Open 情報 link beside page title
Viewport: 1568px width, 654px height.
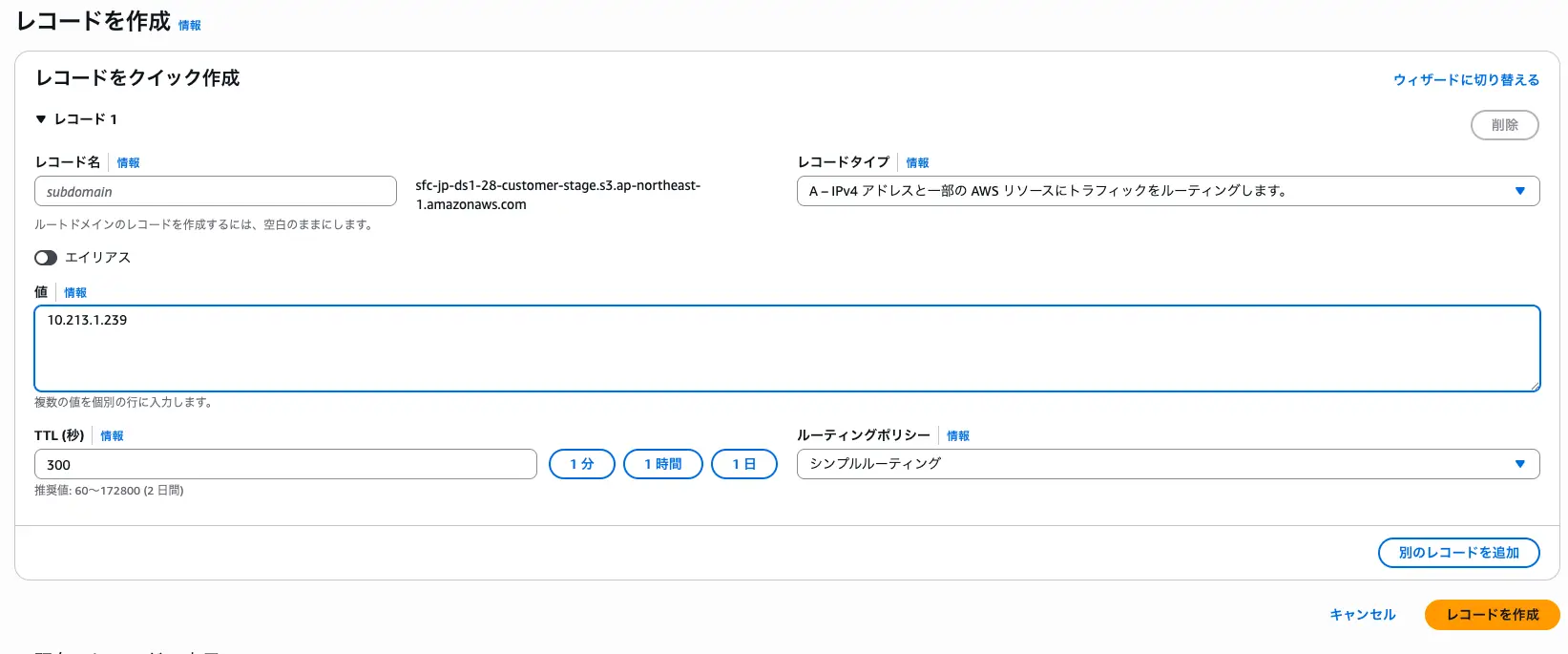[x=190, y=26]
